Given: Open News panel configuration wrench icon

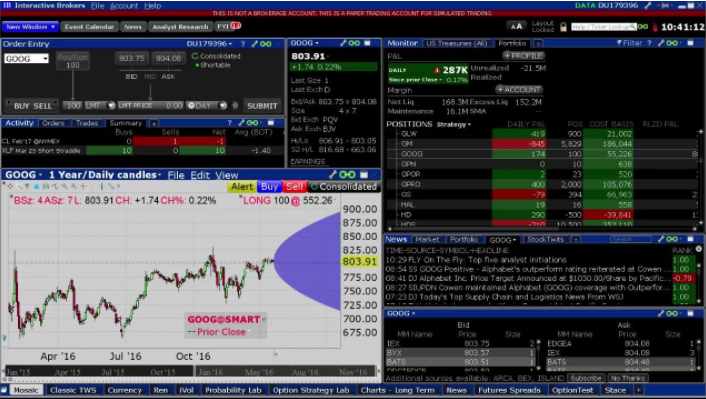Looking at the screenshot, I should pos(661,239).
